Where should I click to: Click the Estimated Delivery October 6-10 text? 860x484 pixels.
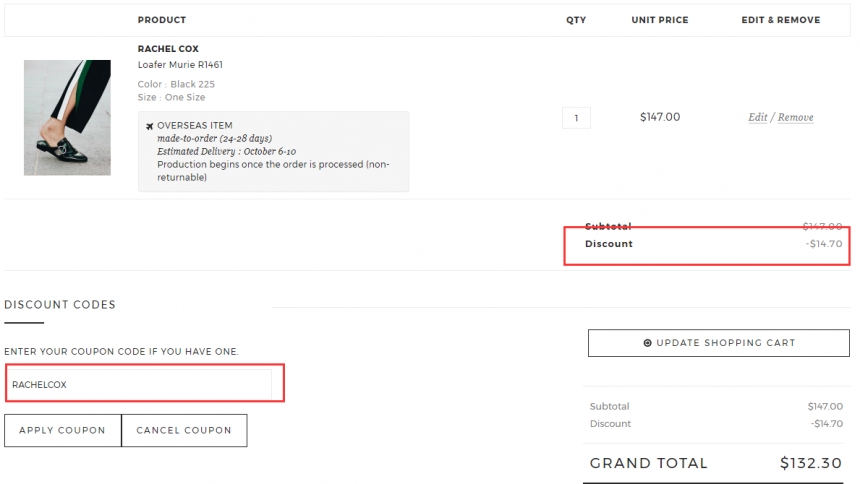click(227, 151)
